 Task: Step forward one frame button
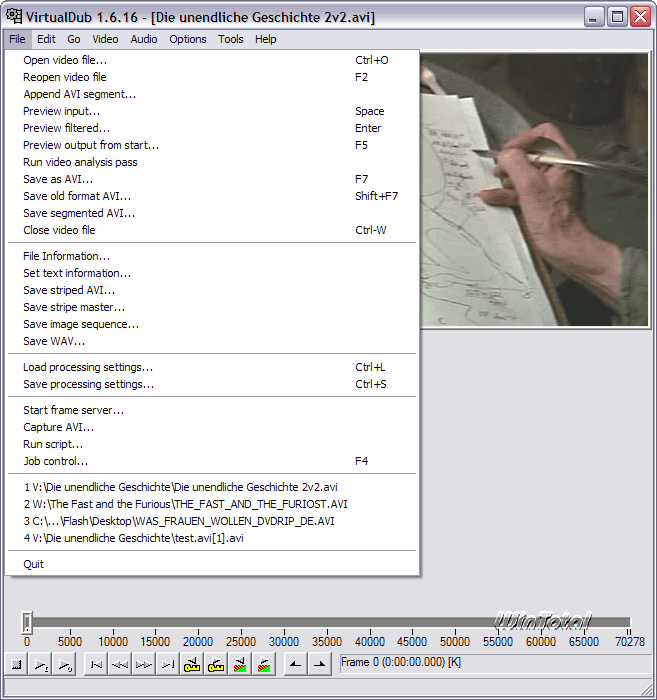[144, 664]
